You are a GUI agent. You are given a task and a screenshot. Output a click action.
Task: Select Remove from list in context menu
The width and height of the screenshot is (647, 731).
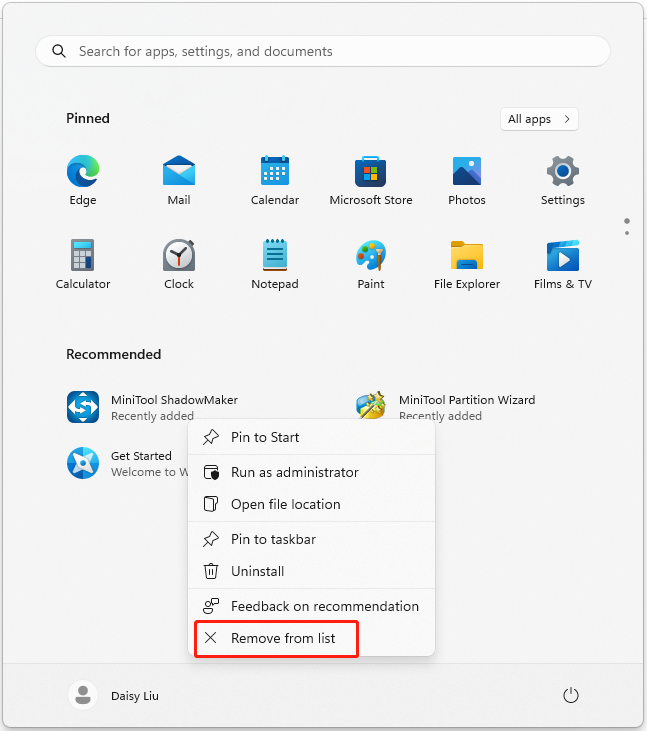(283, 638)
